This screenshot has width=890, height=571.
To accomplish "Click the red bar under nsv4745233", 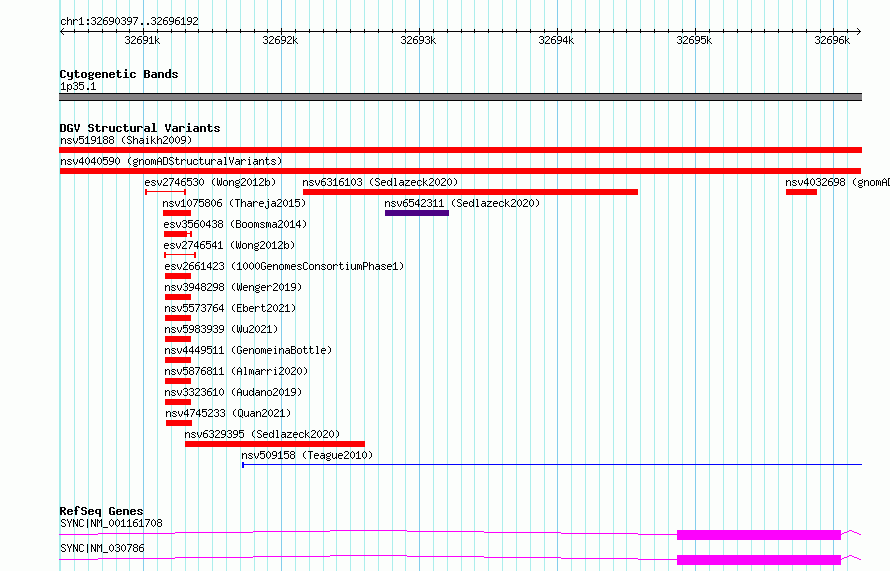I will pyautogui.click(x=179, y=423).
